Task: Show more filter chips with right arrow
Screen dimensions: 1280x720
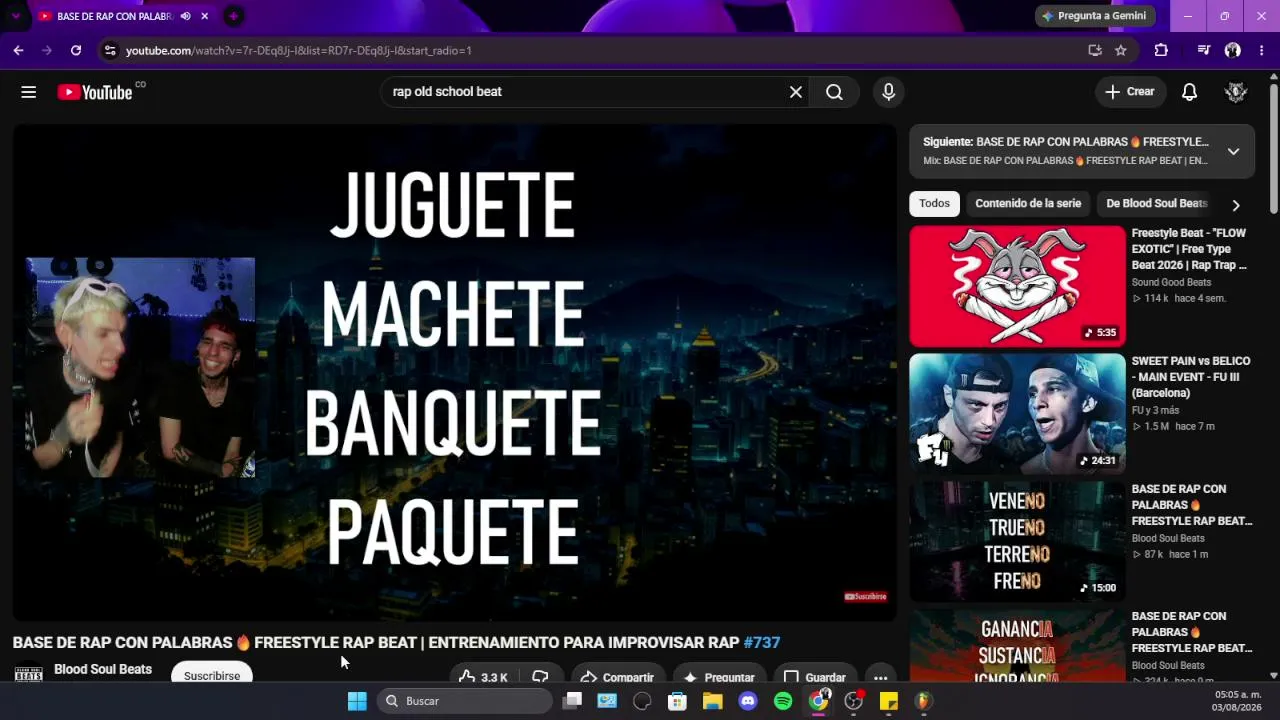Action: pyautogui.click(x=1236, y=205)
